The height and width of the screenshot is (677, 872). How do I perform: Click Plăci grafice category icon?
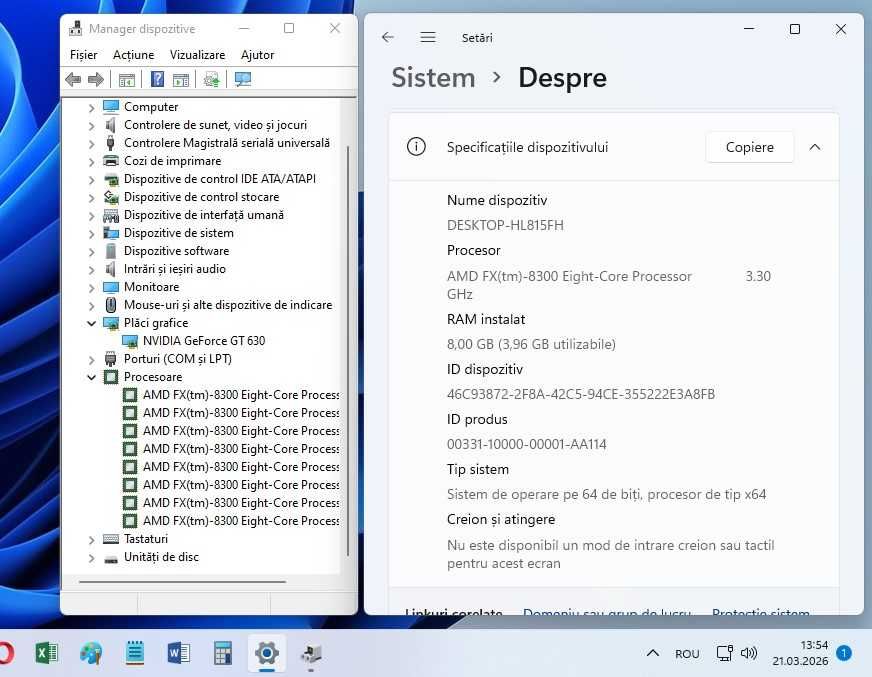pyautogui.click(x=111, y=323)
